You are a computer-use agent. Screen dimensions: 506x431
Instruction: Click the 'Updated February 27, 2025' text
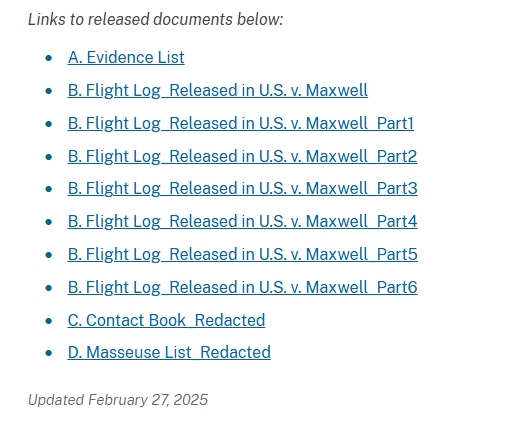[118, 400]
